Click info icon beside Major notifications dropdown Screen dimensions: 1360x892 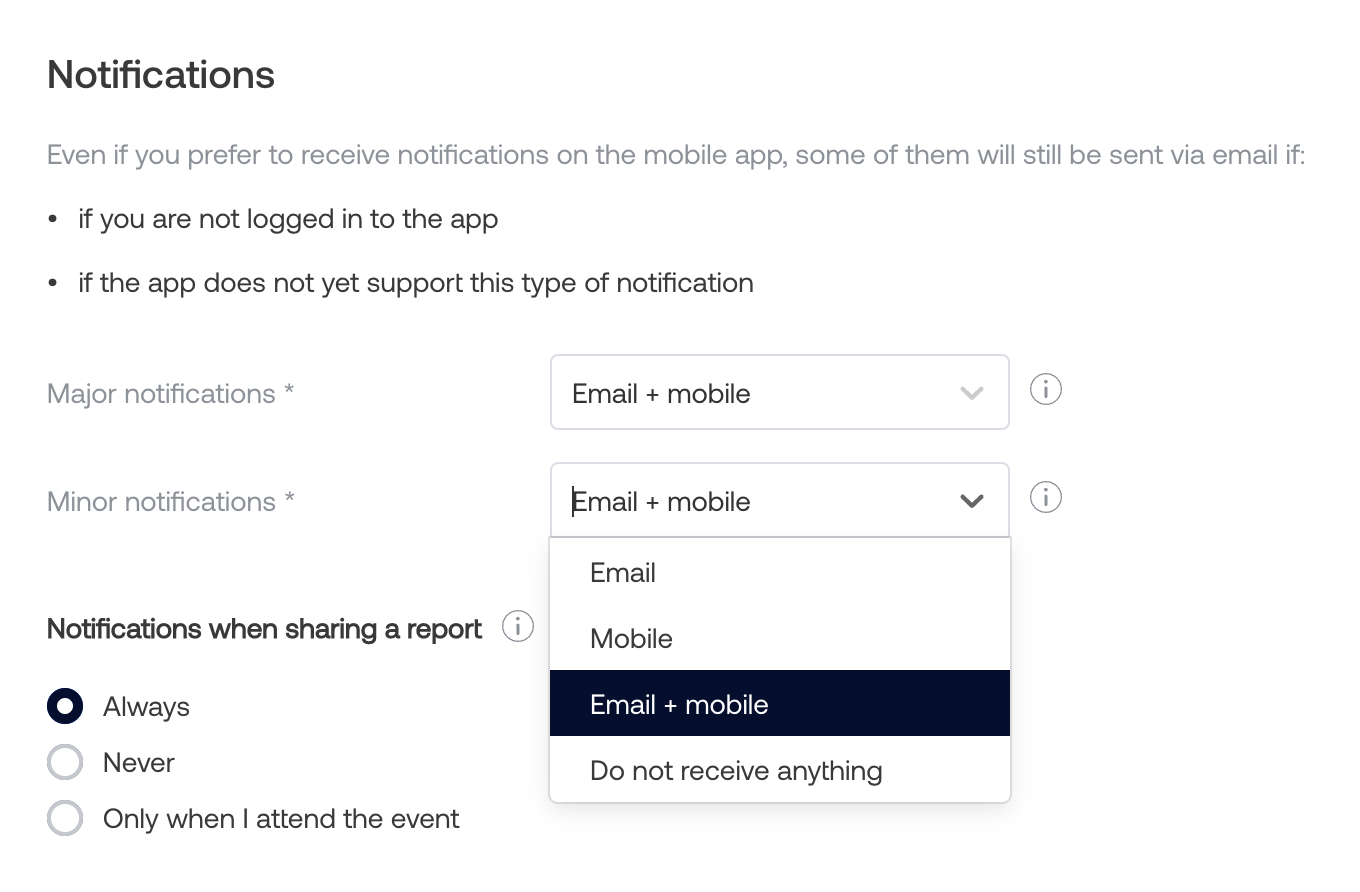click(x=1045, y=389)
